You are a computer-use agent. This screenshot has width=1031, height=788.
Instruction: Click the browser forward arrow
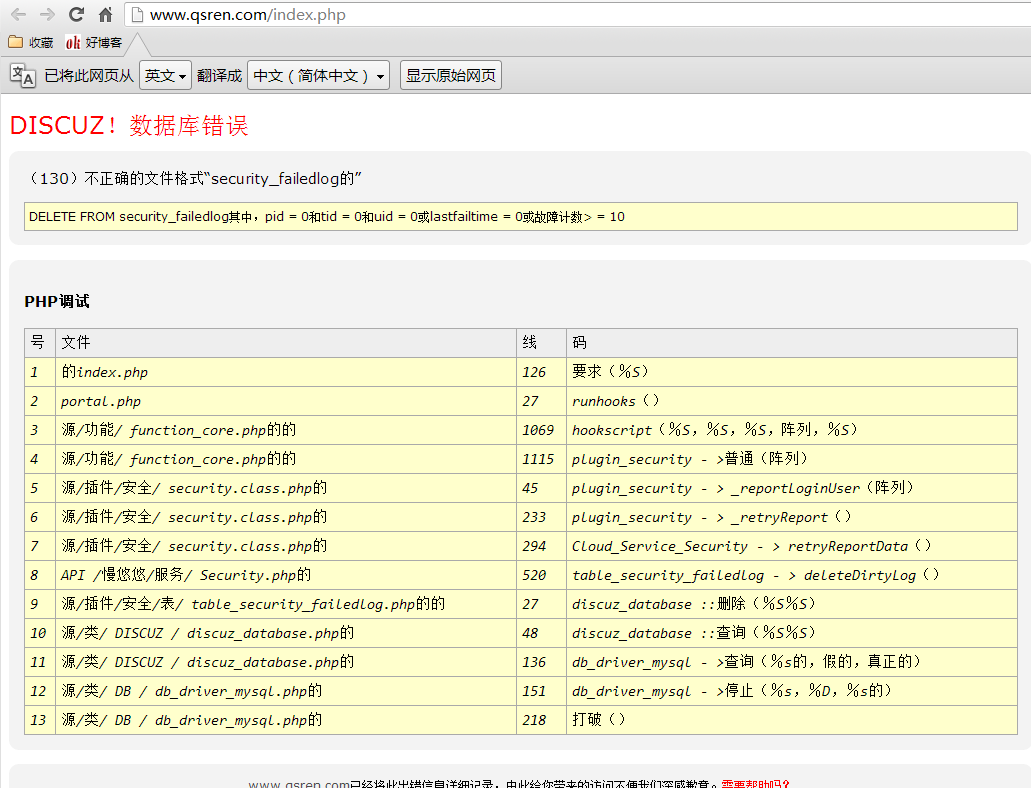tap(47, 14)
